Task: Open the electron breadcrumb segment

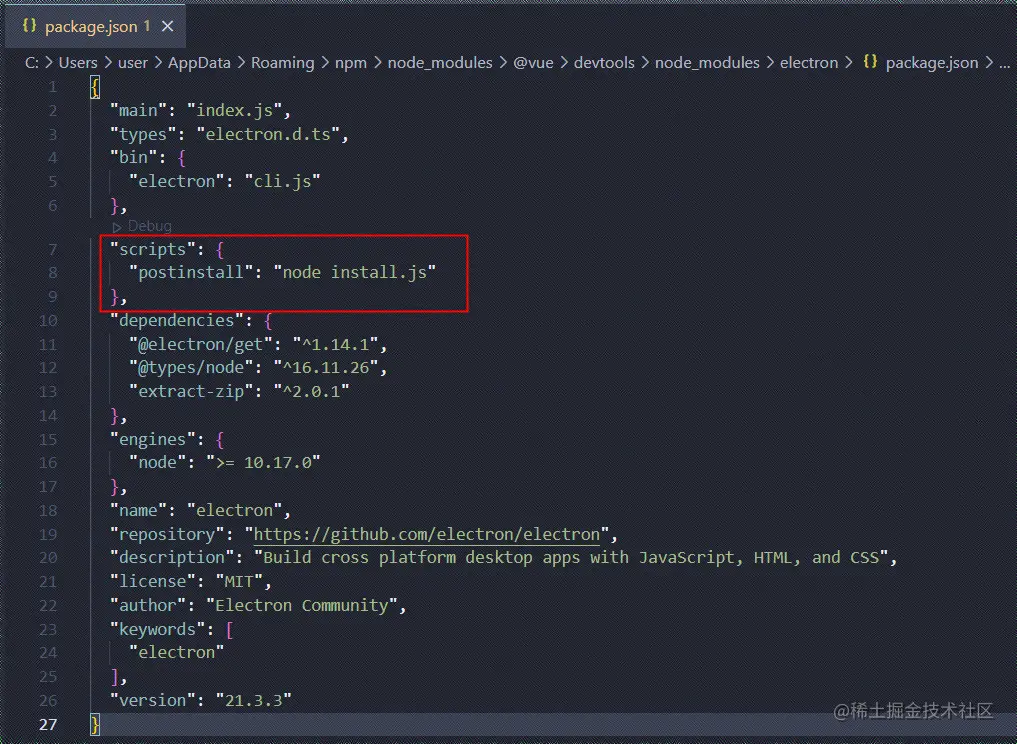Action: [x=809, y=62]
